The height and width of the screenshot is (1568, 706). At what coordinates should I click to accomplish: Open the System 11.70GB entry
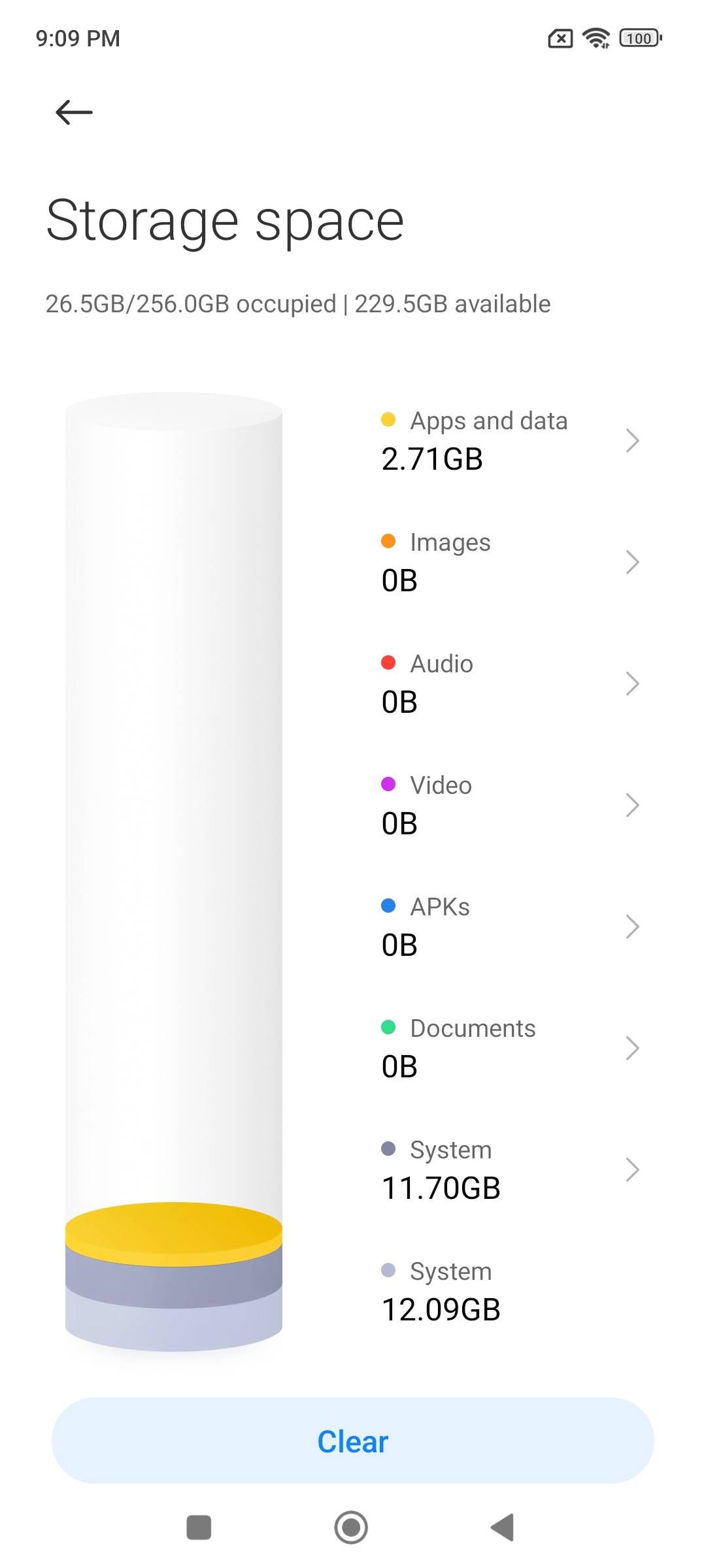click(x=510, y=1169)
